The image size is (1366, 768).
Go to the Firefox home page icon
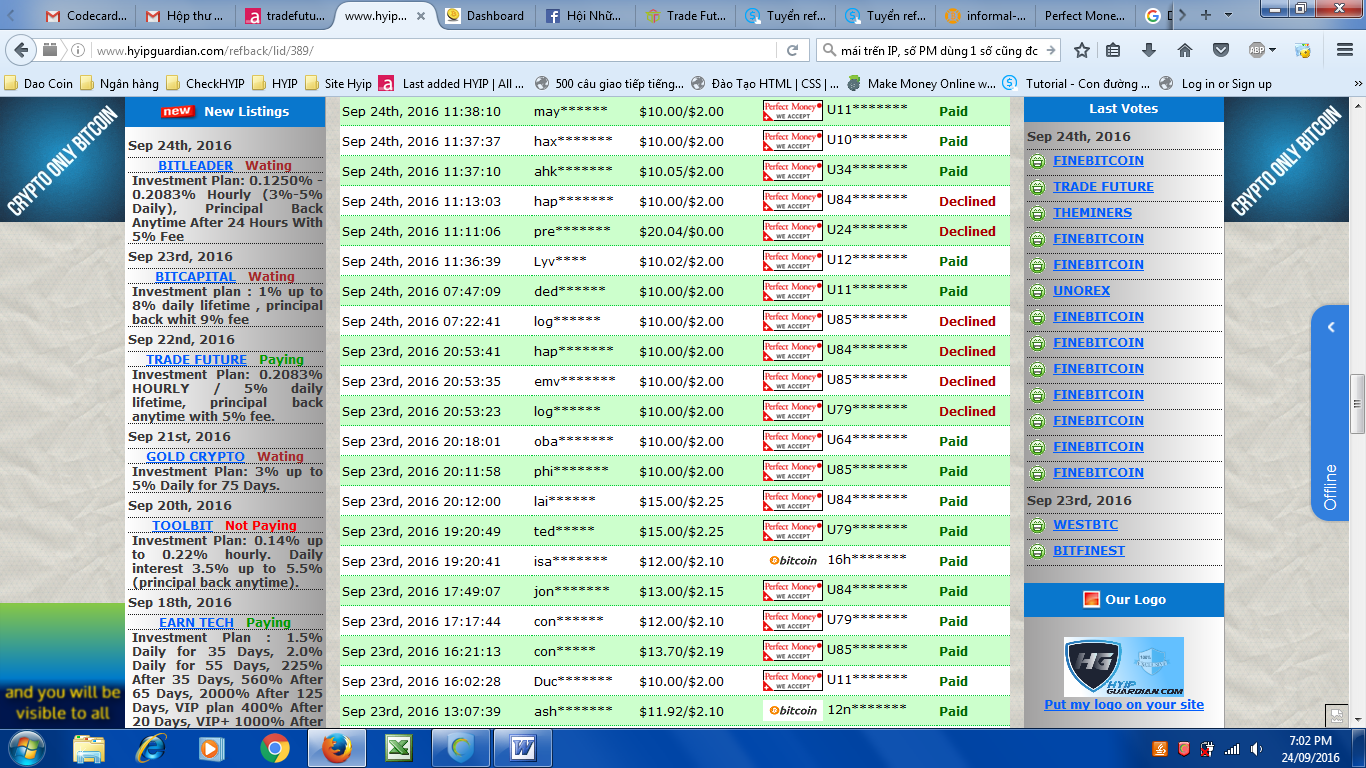[1185, 50]
